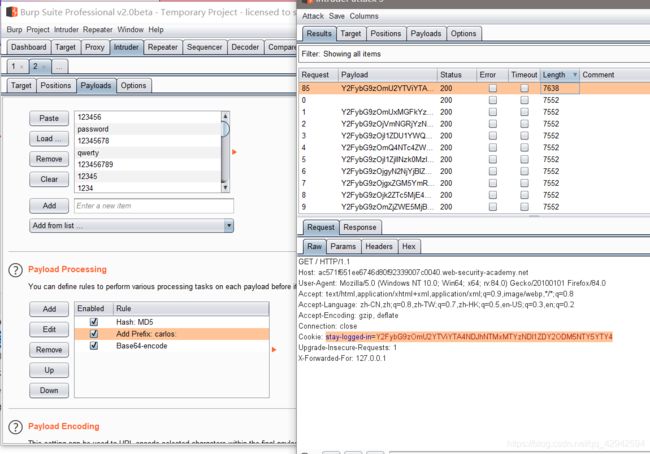Click the Clear payload list button
Image resolution: width=650 pixels, height=454 pixels.
(x=49, y=179)
